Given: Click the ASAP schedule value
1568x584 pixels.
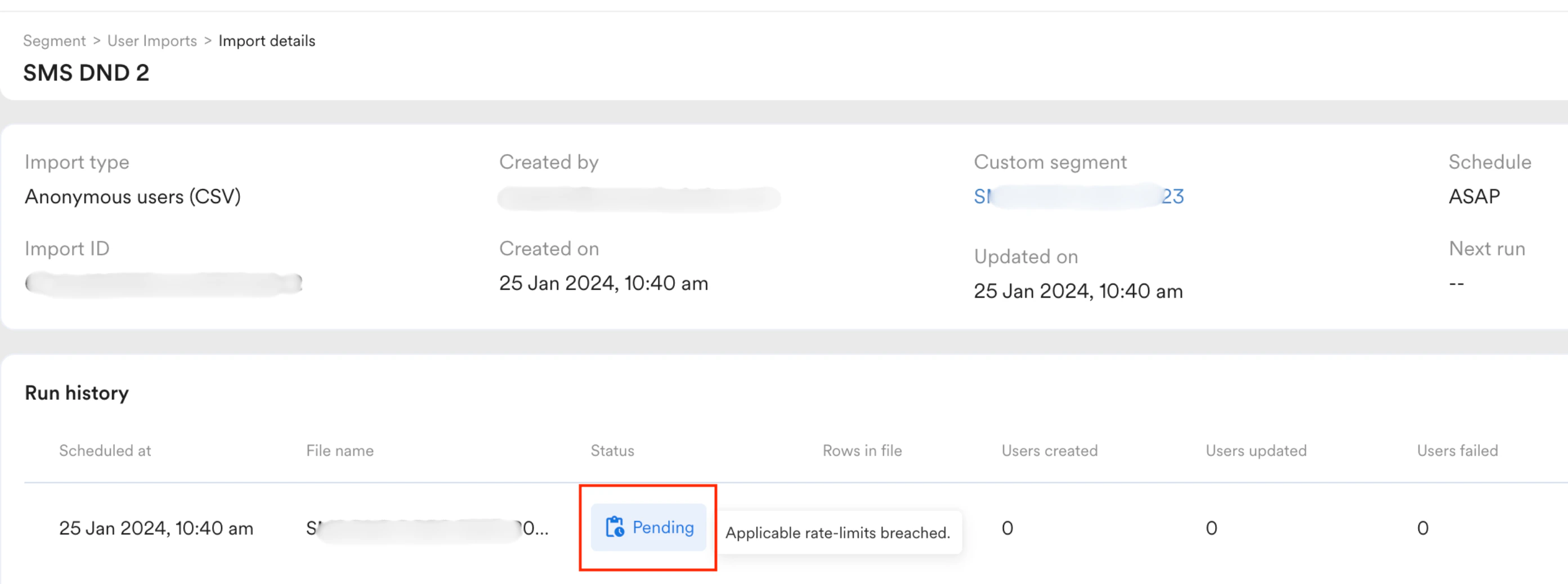Looking at the screenshot, I should 1473,196.
